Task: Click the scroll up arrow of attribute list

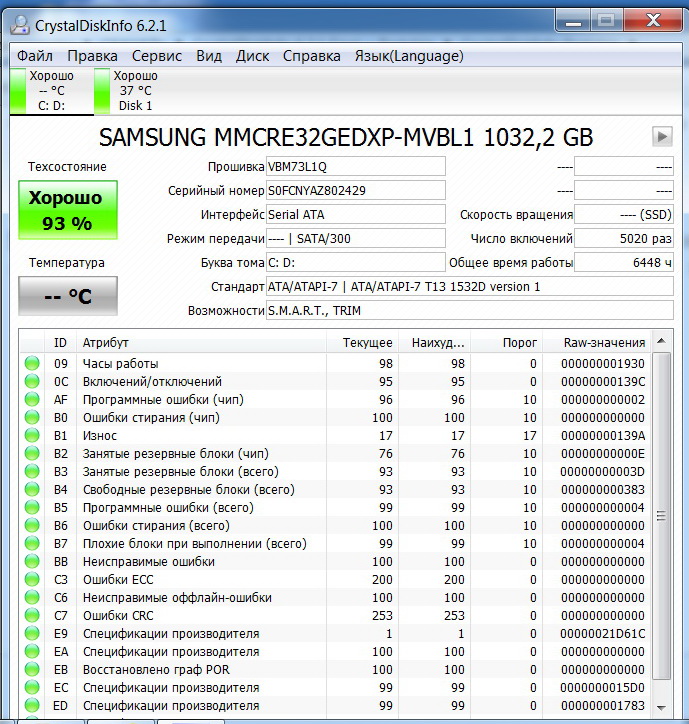Action: (661, 343)
